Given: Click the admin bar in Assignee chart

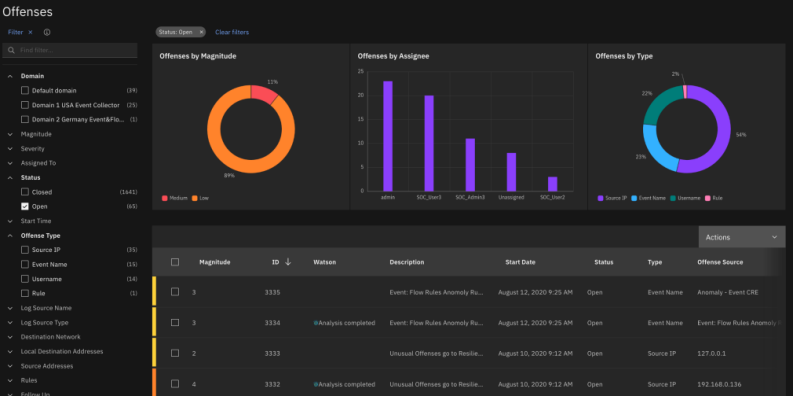Looking at the screenshot, I should (388, 136).
